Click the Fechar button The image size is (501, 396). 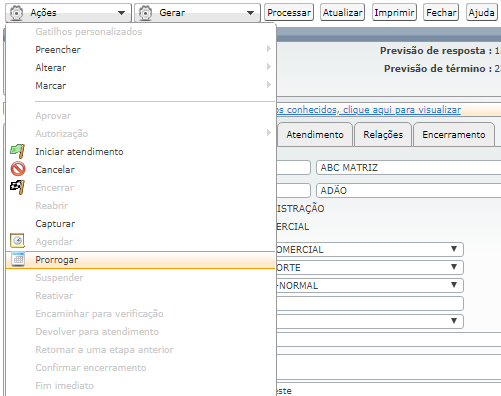point(441,13)
